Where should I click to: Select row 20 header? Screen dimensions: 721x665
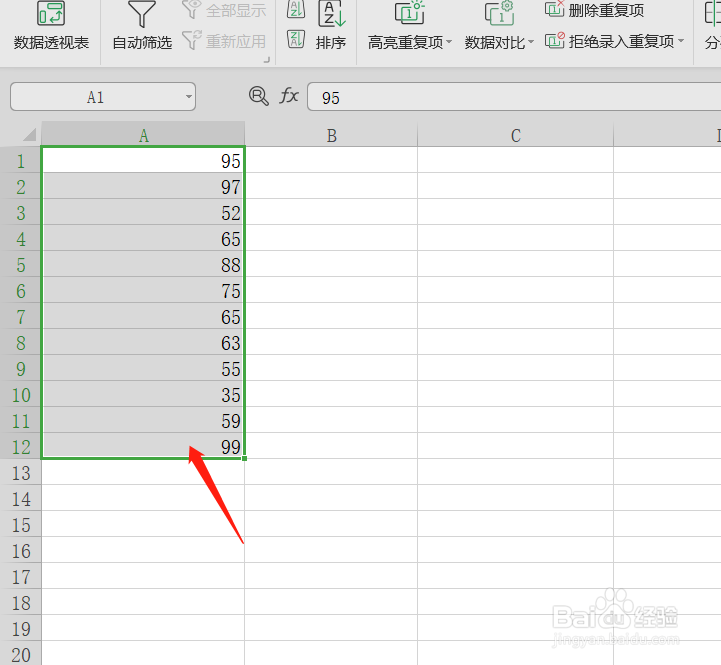click(21, 654)
